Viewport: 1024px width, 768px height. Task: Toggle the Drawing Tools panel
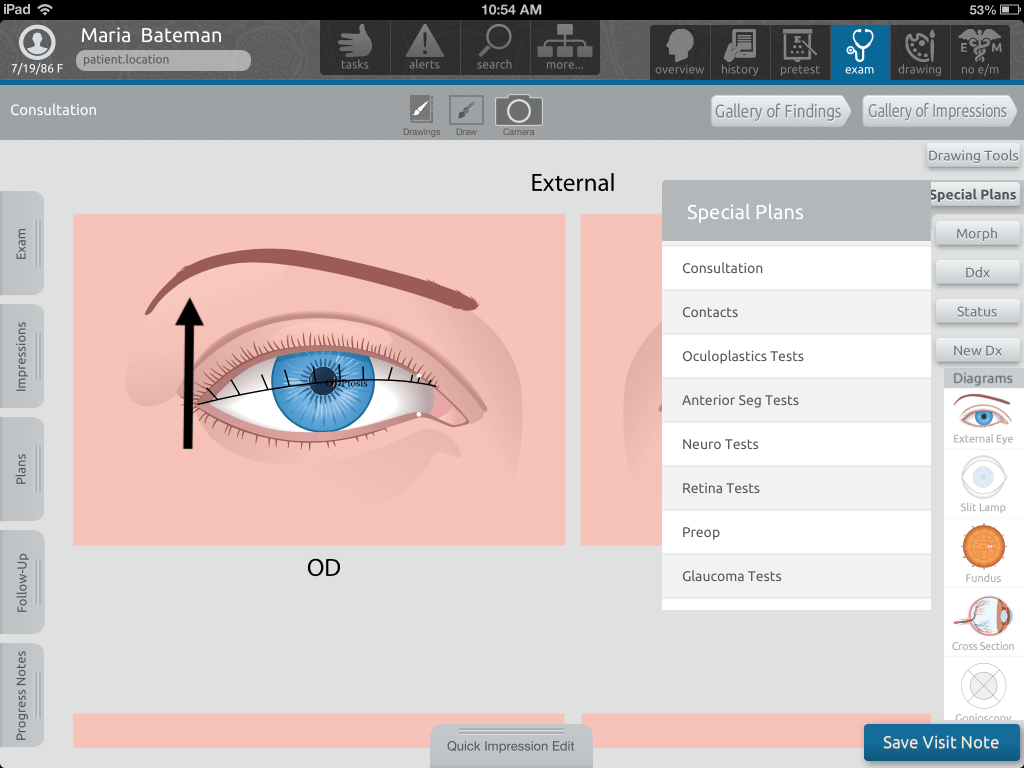[972, 155]
